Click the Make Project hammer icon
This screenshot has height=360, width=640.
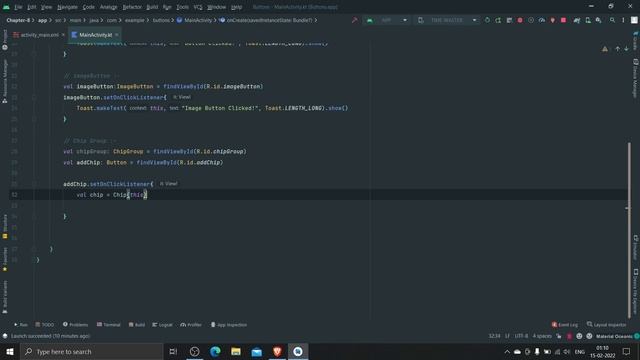click(x=354, y=20)
